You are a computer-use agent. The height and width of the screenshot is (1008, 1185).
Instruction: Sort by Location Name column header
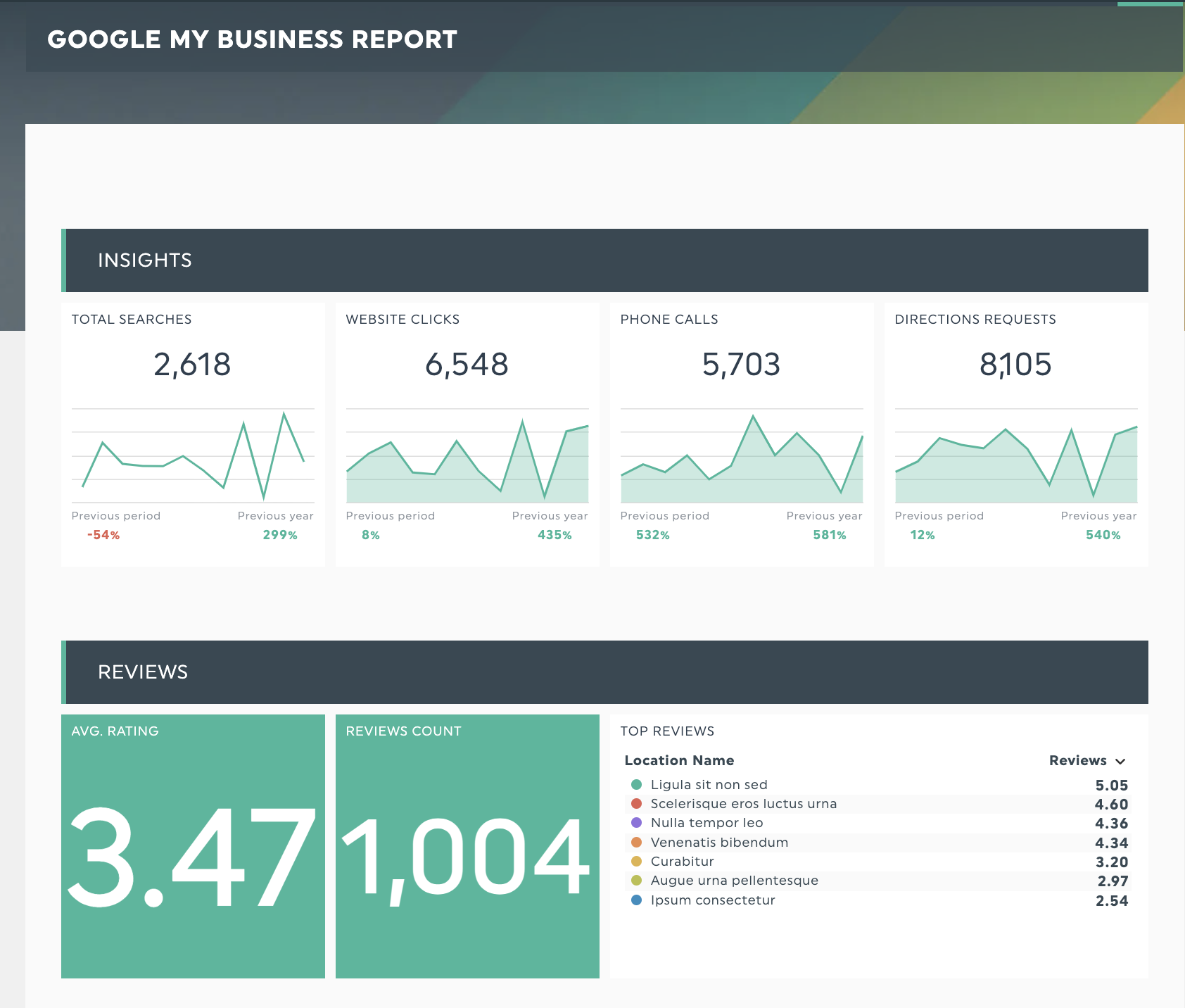679,760
